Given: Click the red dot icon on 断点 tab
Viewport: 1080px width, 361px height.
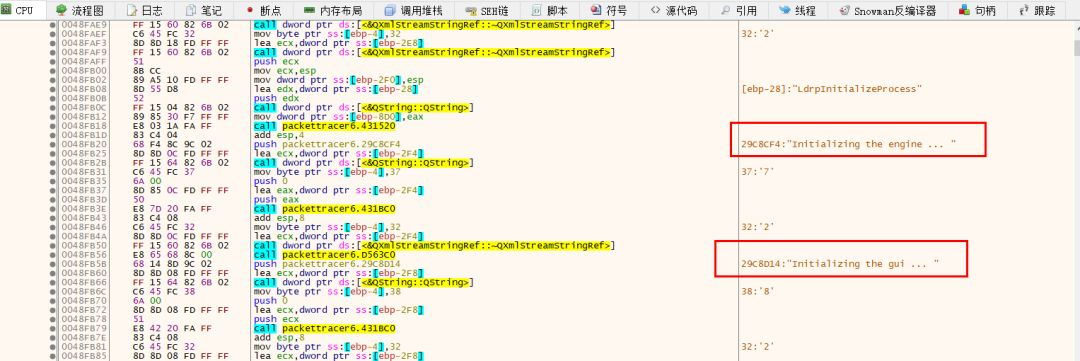Looking at the screenshot, I should [249, 11].
